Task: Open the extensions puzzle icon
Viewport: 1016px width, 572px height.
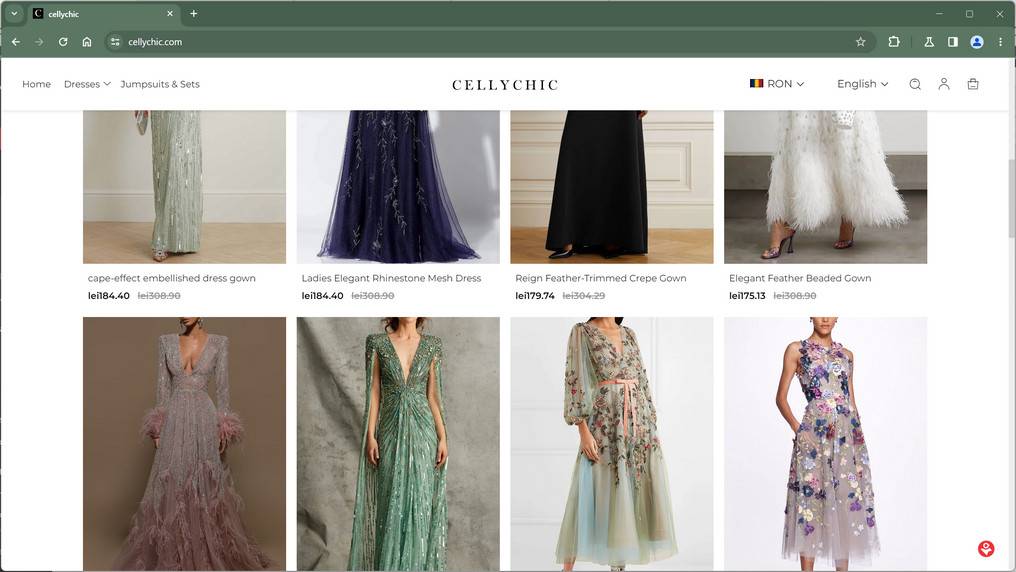Action: pyautogui.click(x=894, y=41)
